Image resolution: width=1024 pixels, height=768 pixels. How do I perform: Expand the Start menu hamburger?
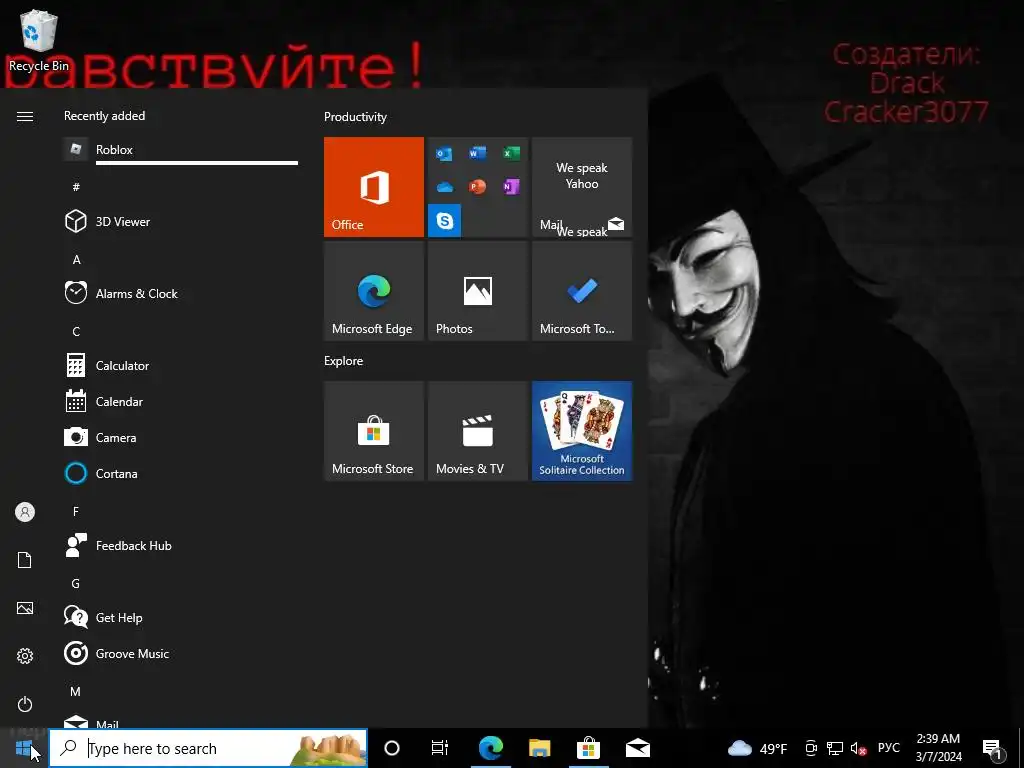click(x=25, y=116)
